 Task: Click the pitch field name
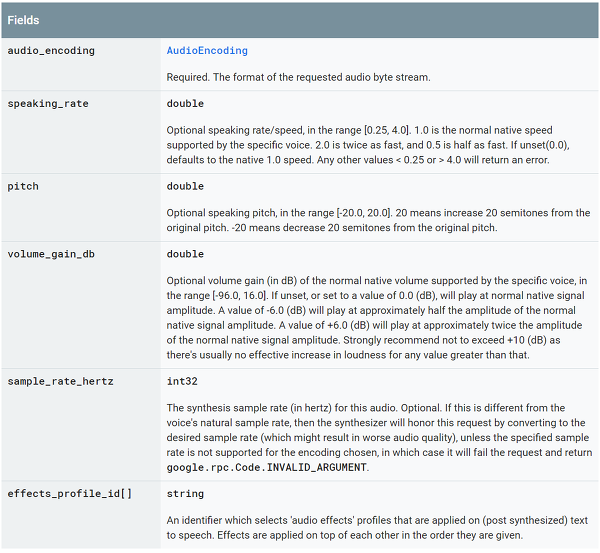pos(23,186)
